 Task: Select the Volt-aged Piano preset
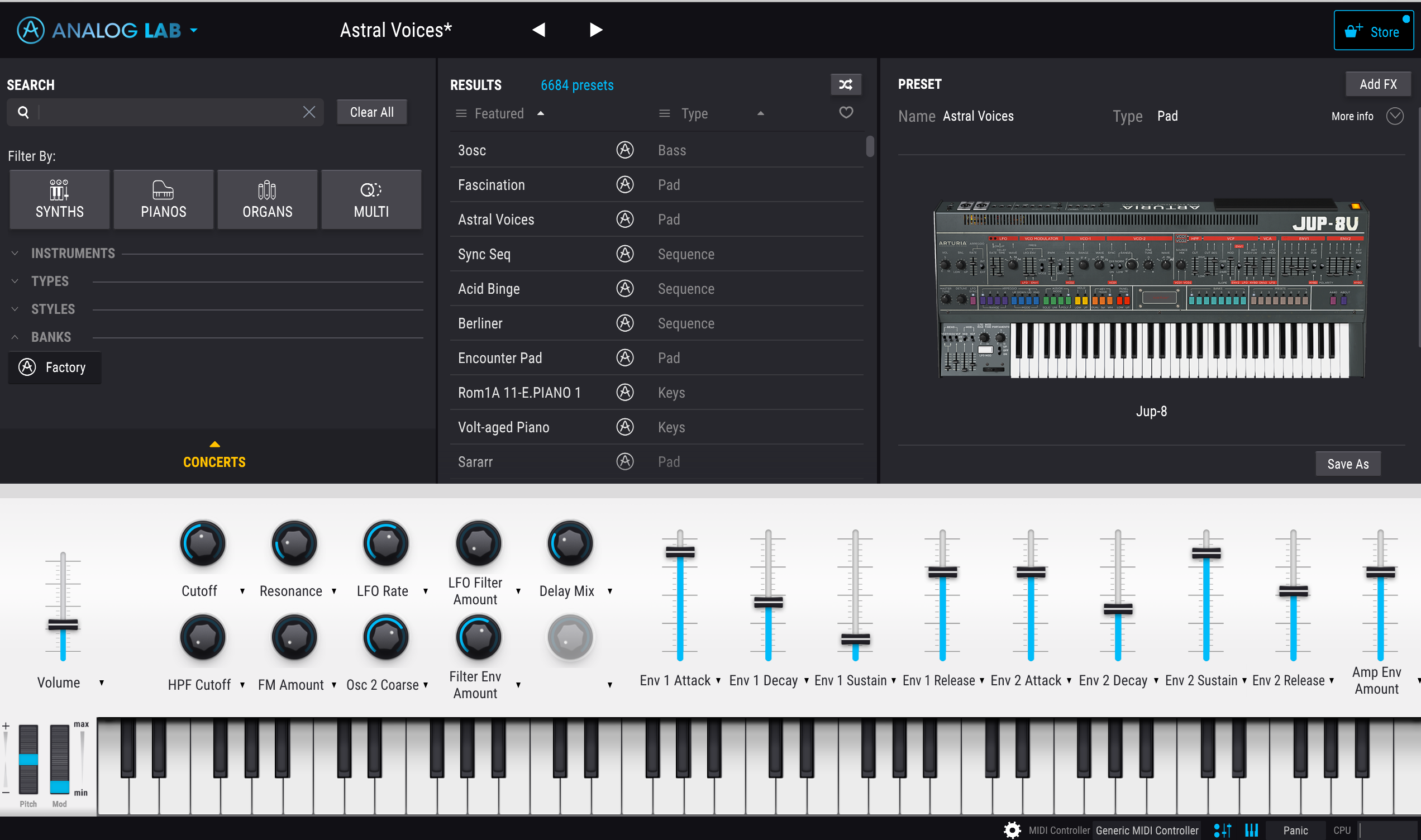tap(656, 427)
